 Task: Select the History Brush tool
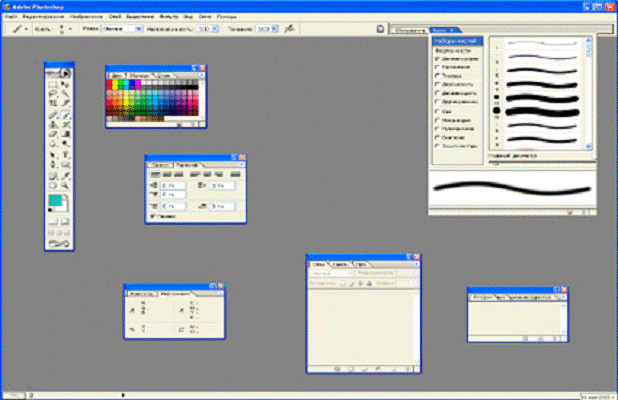(x=65, y=125)
